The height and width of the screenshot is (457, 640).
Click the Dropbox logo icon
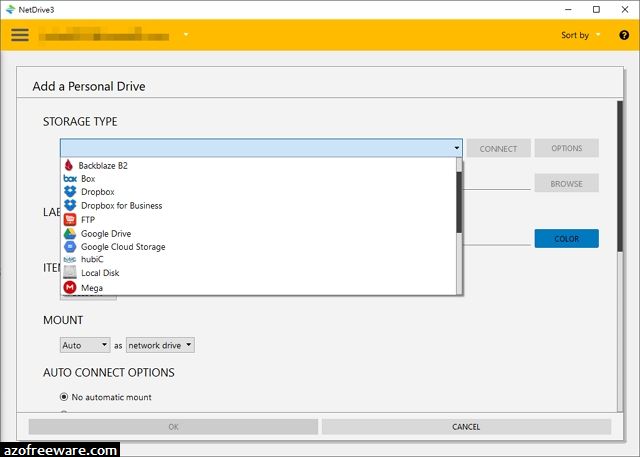click(x=70, y=191)
